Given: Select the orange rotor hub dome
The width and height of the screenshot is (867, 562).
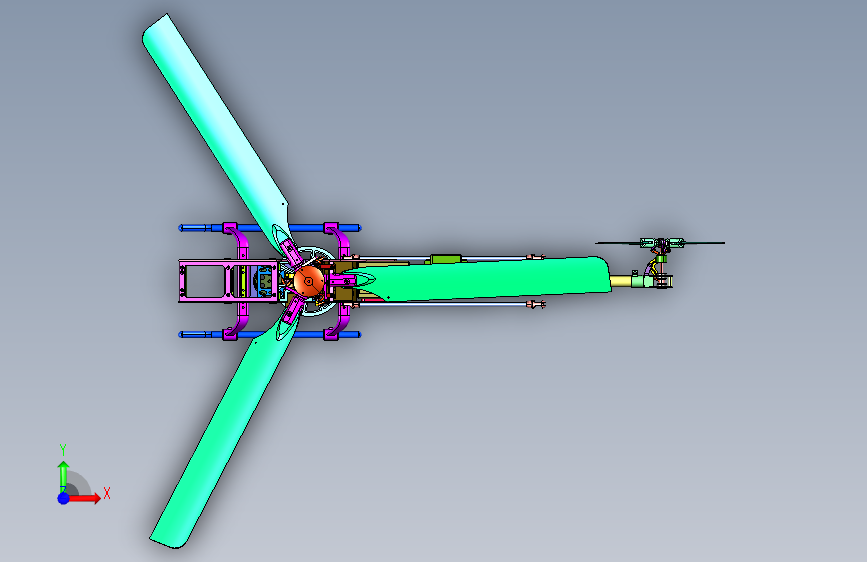Looking at the screenshot, I should pos(308,282).
